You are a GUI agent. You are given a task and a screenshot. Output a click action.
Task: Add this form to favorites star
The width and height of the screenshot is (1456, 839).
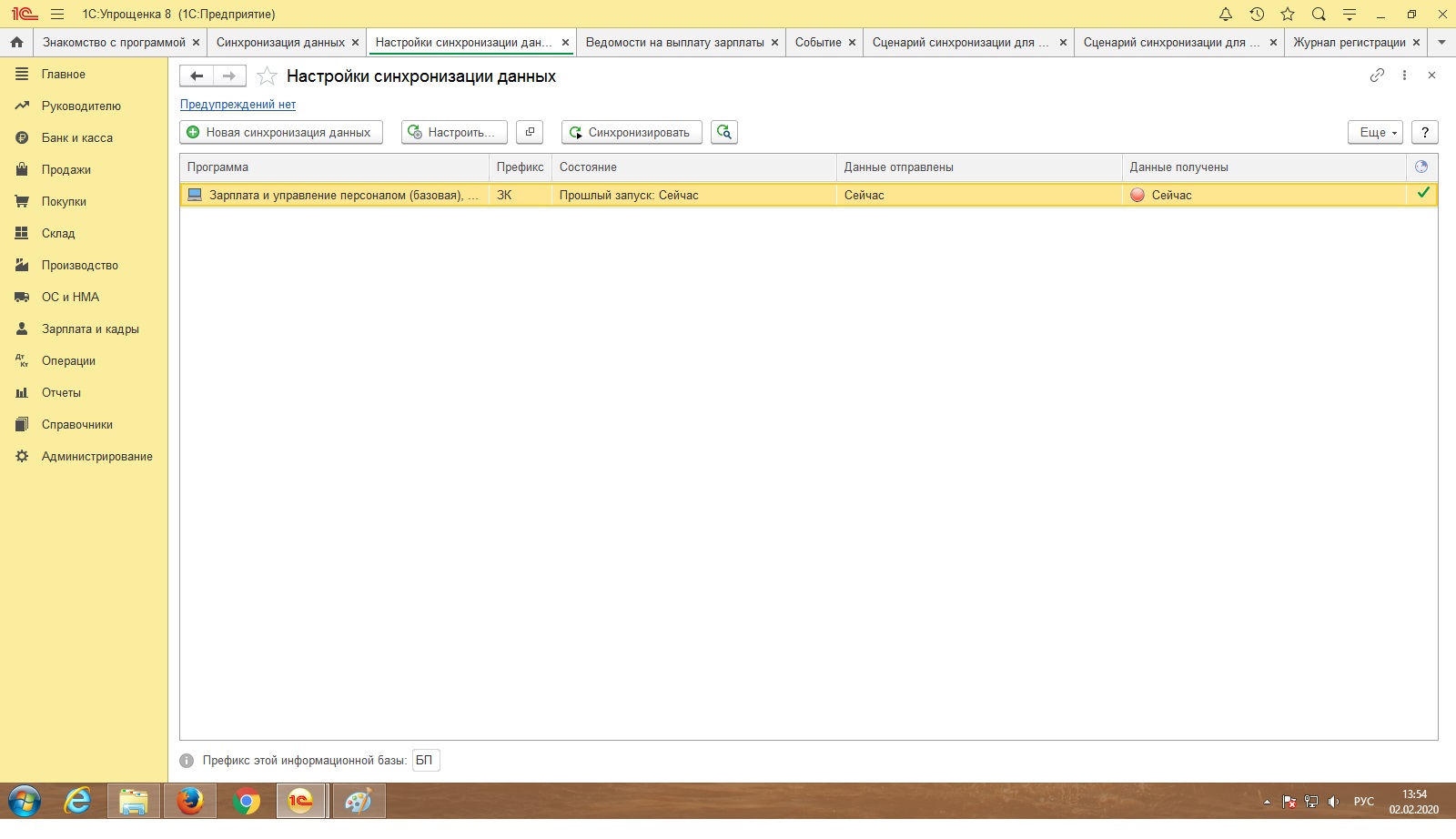pyautogui.click(x=267, y=76)
